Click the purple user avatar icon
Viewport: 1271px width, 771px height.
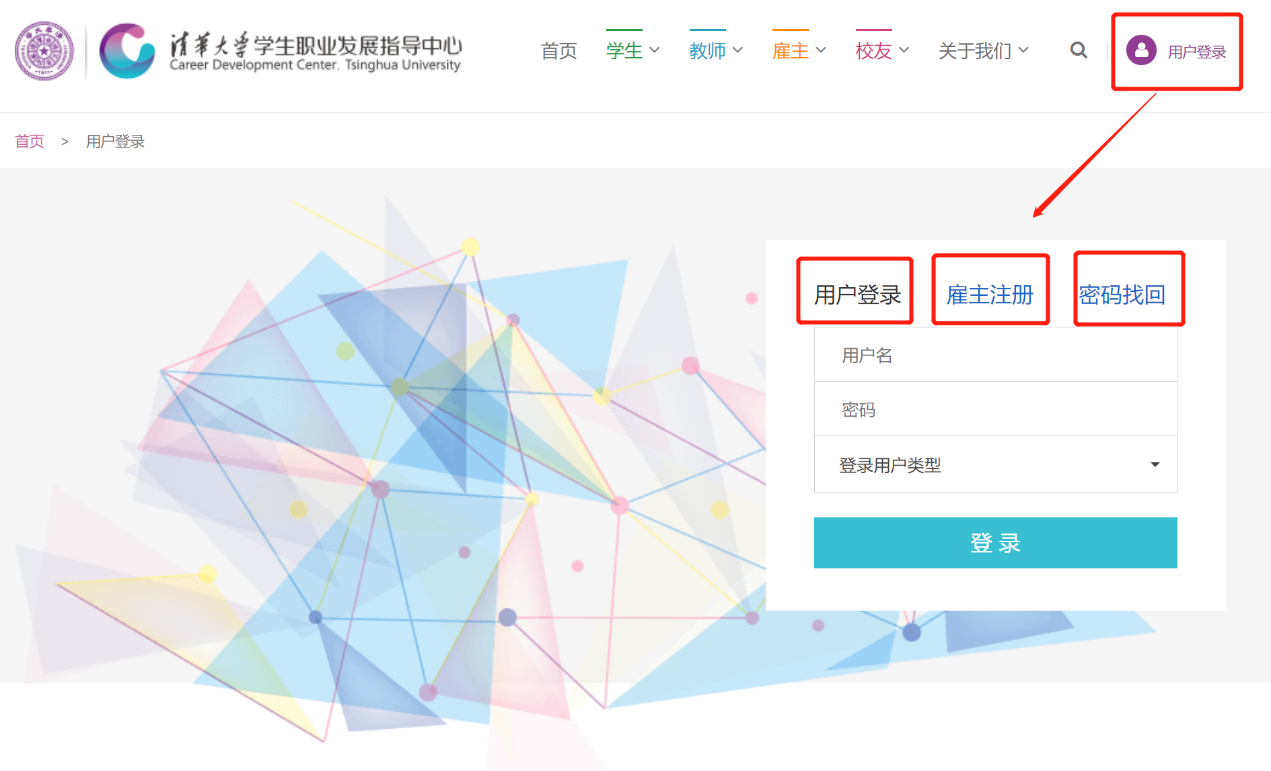(1141, 50)
